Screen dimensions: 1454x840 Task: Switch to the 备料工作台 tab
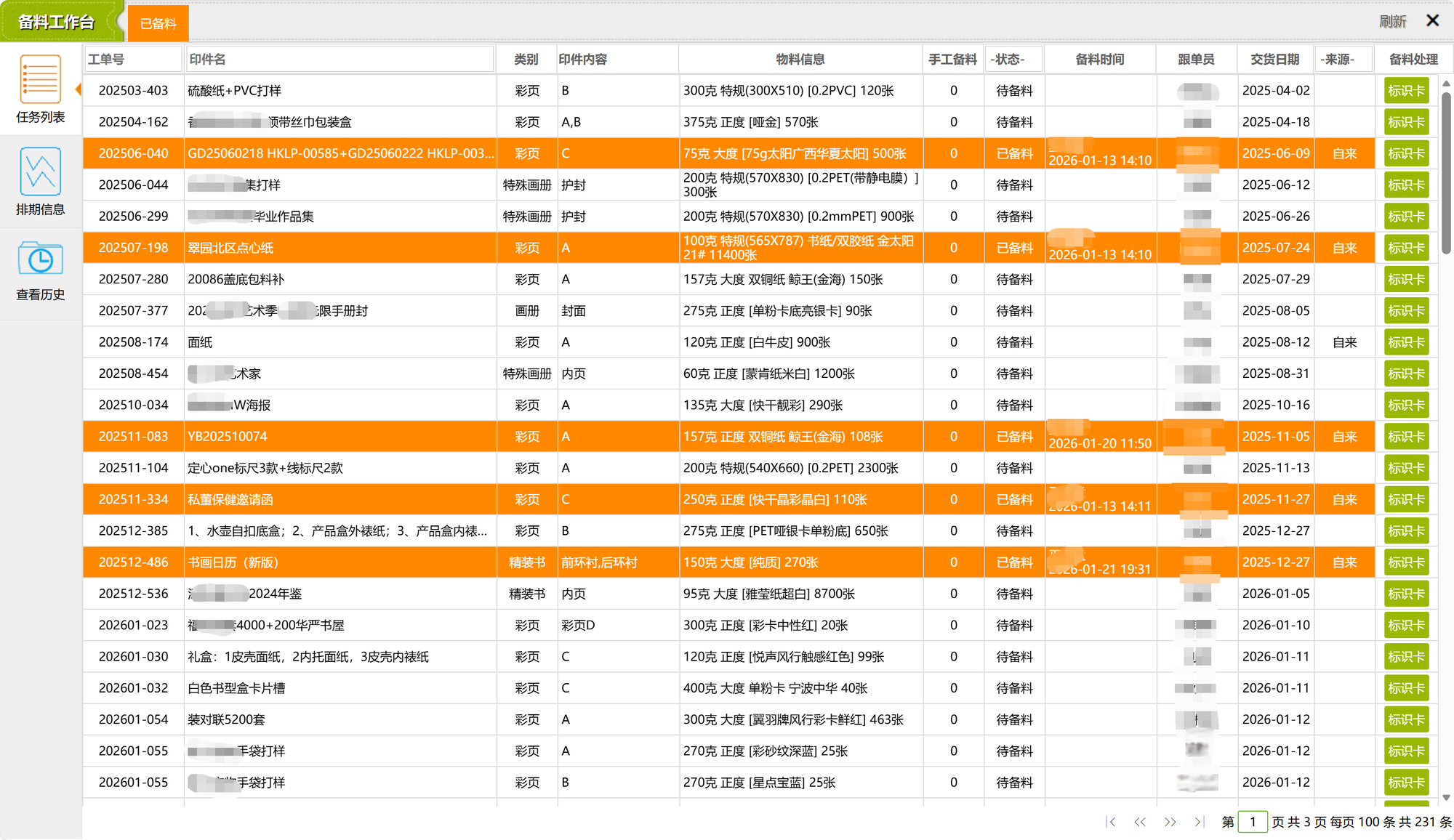click(57, 23)
